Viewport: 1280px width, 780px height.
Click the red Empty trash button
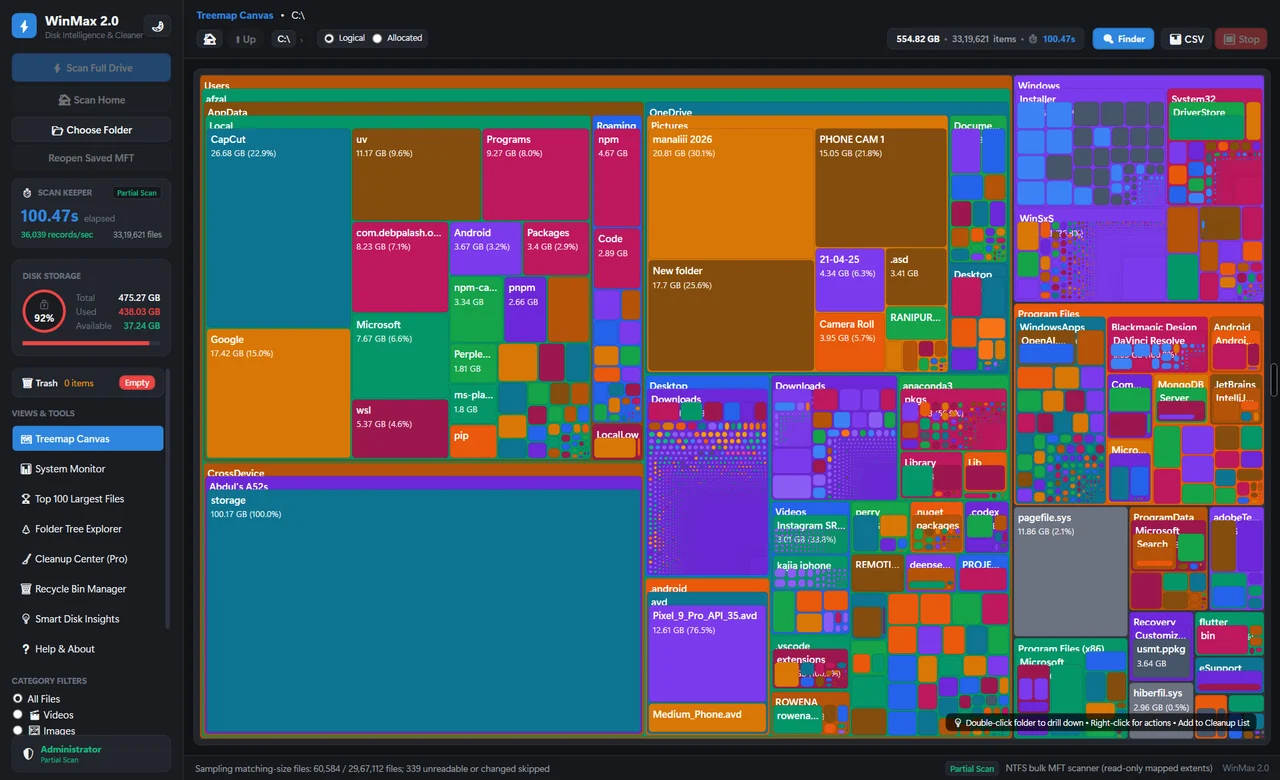pyautogui.click(x=137, y=383)
